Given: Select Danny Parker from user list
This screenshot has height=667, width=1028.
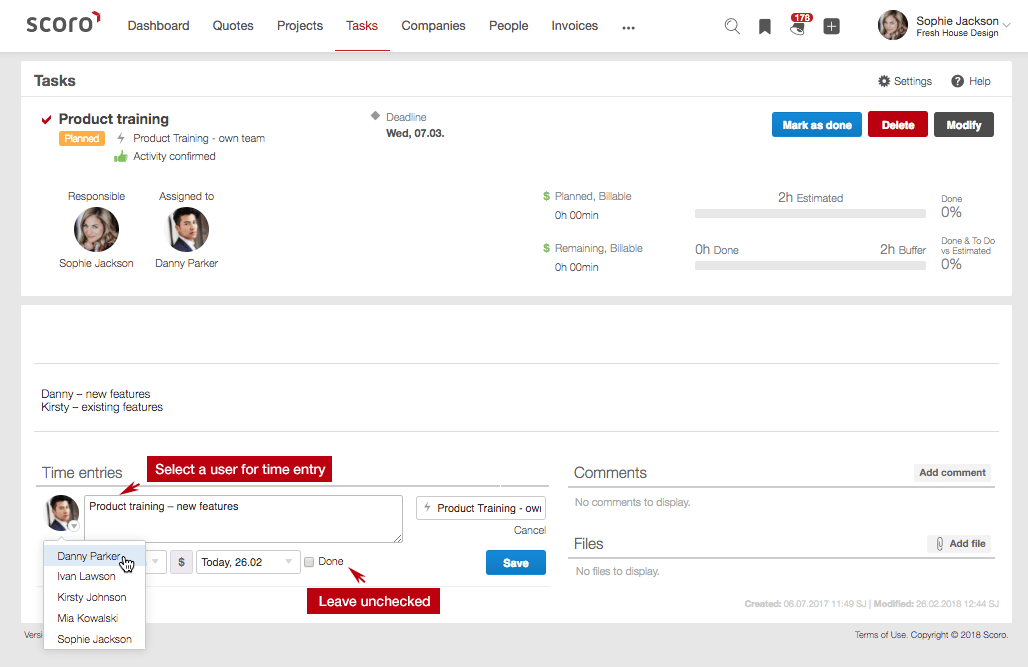Looking at the screenshot, I should point(94,556).
